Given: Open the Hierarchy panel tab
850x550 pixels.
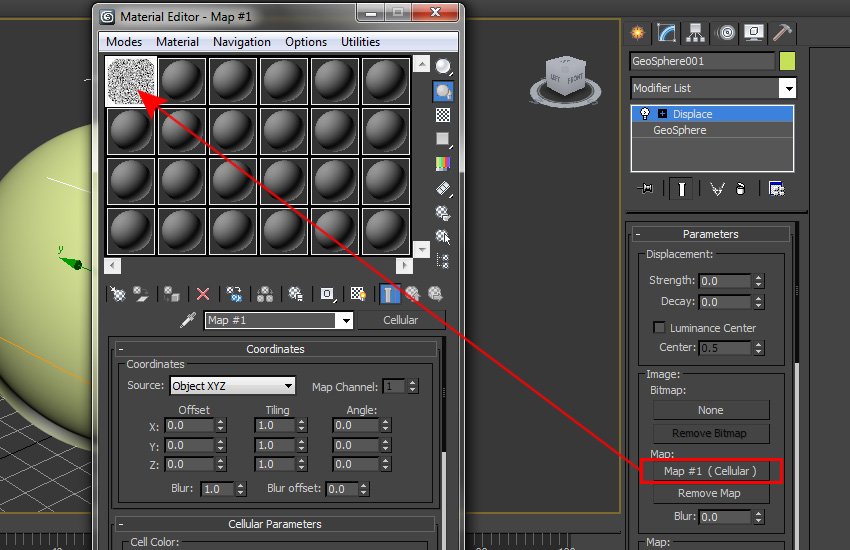Looking at the screenshot, I should pos(694,32).
